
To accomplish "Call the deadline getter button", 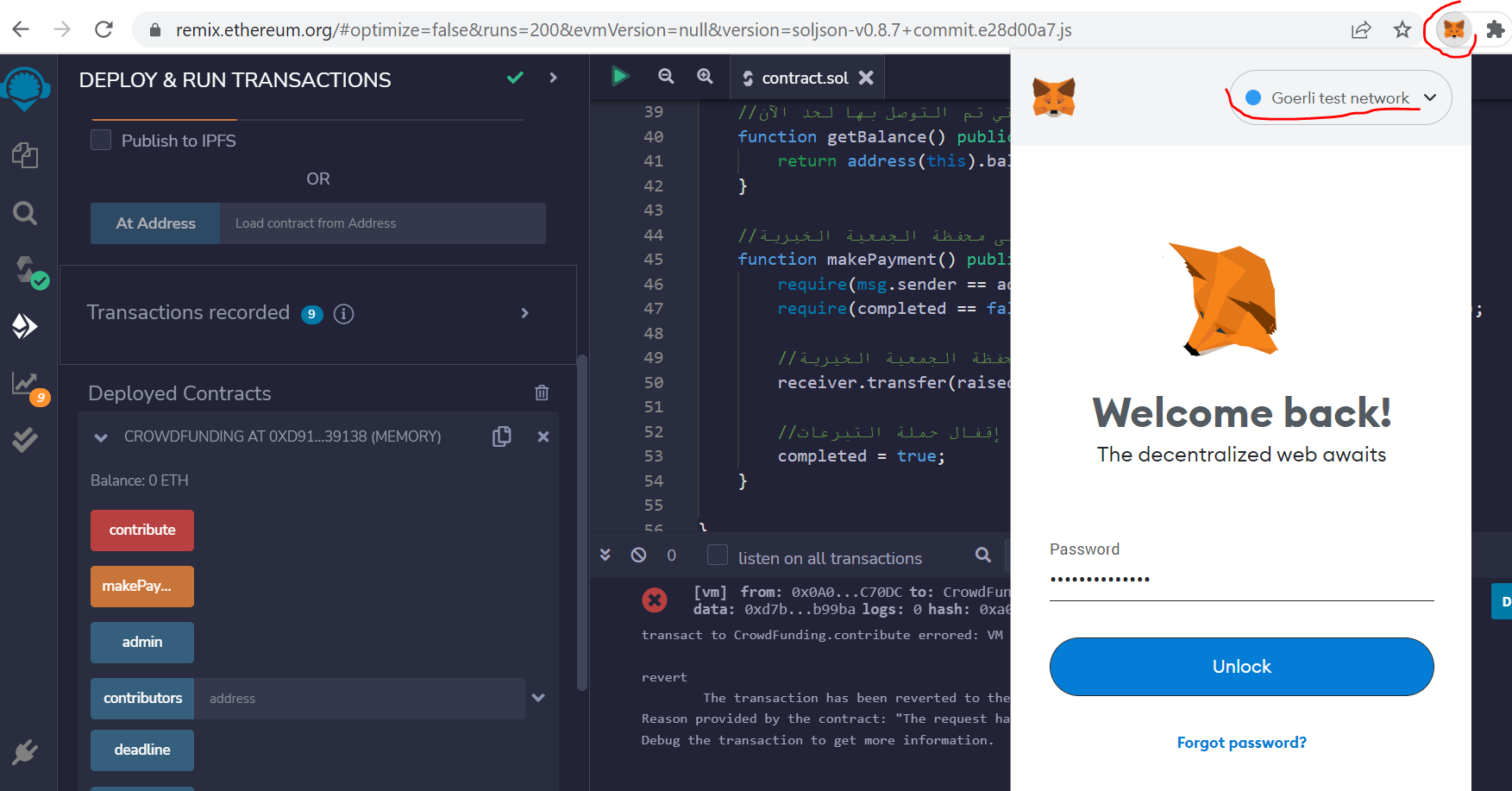I will click(142, 750).
